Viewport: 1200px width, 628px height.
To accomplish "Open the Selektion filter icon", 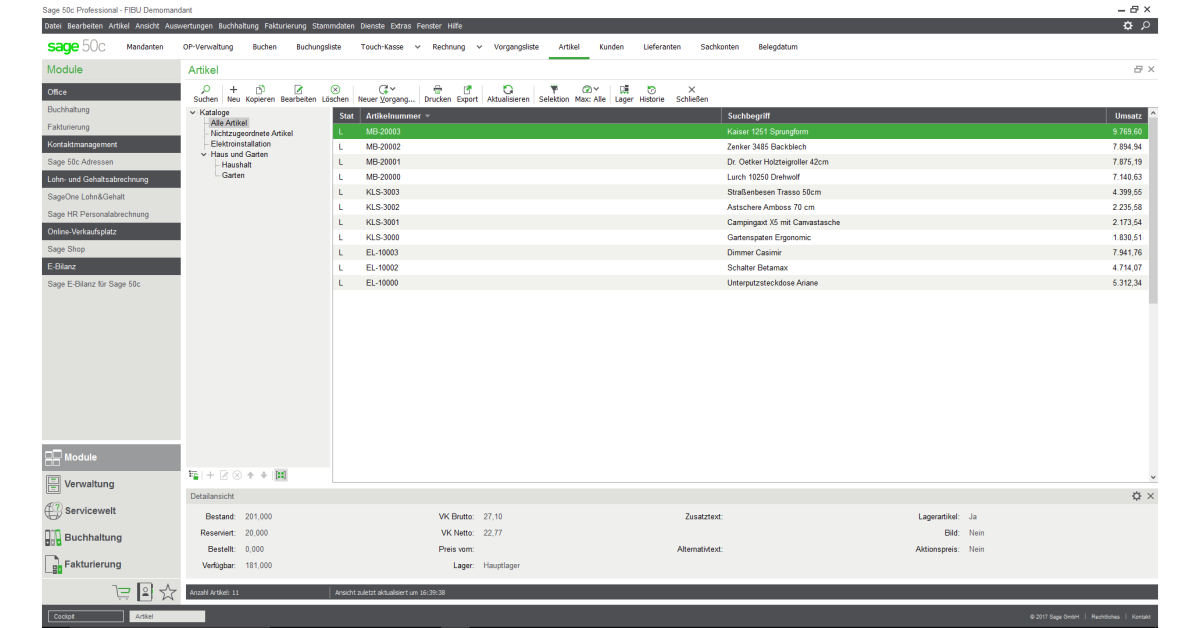I will [x=554, y=90].
